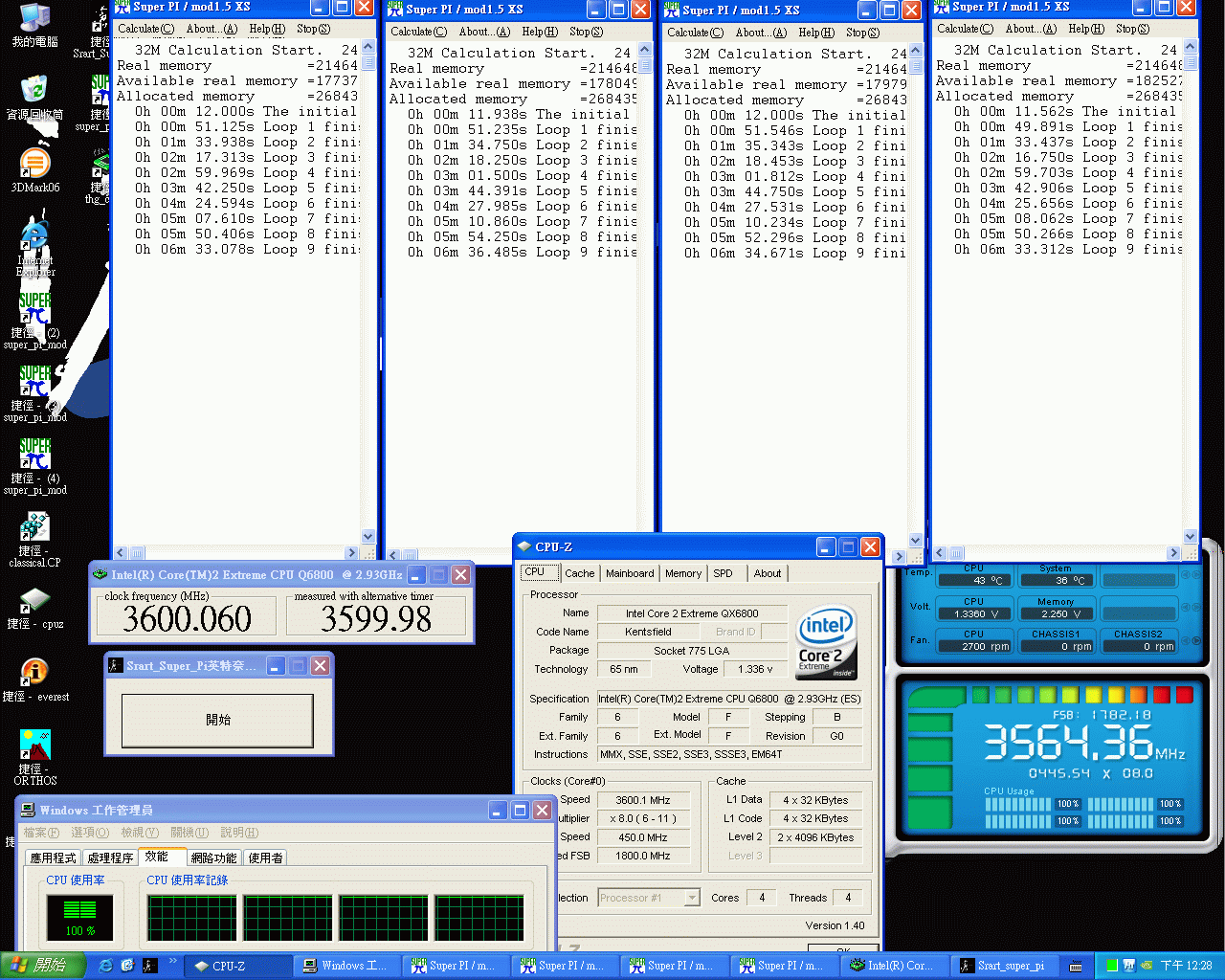Screen dimensions: 1225x980
Task: Open the Processor #1 selection dropdown in CPU-Z
Action: pyautogui.click(x=691, y=898)
